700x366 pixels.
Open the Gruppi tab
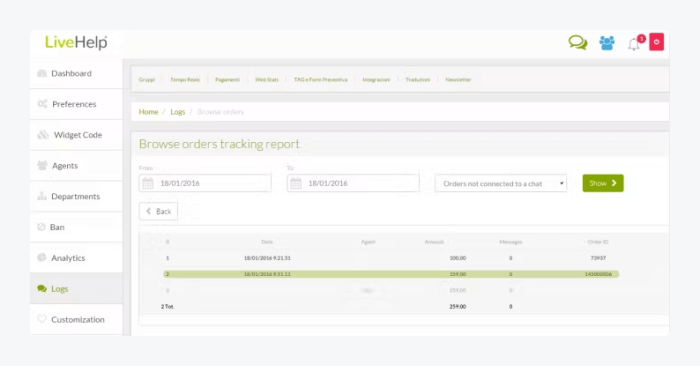click(x=147, y=79)
